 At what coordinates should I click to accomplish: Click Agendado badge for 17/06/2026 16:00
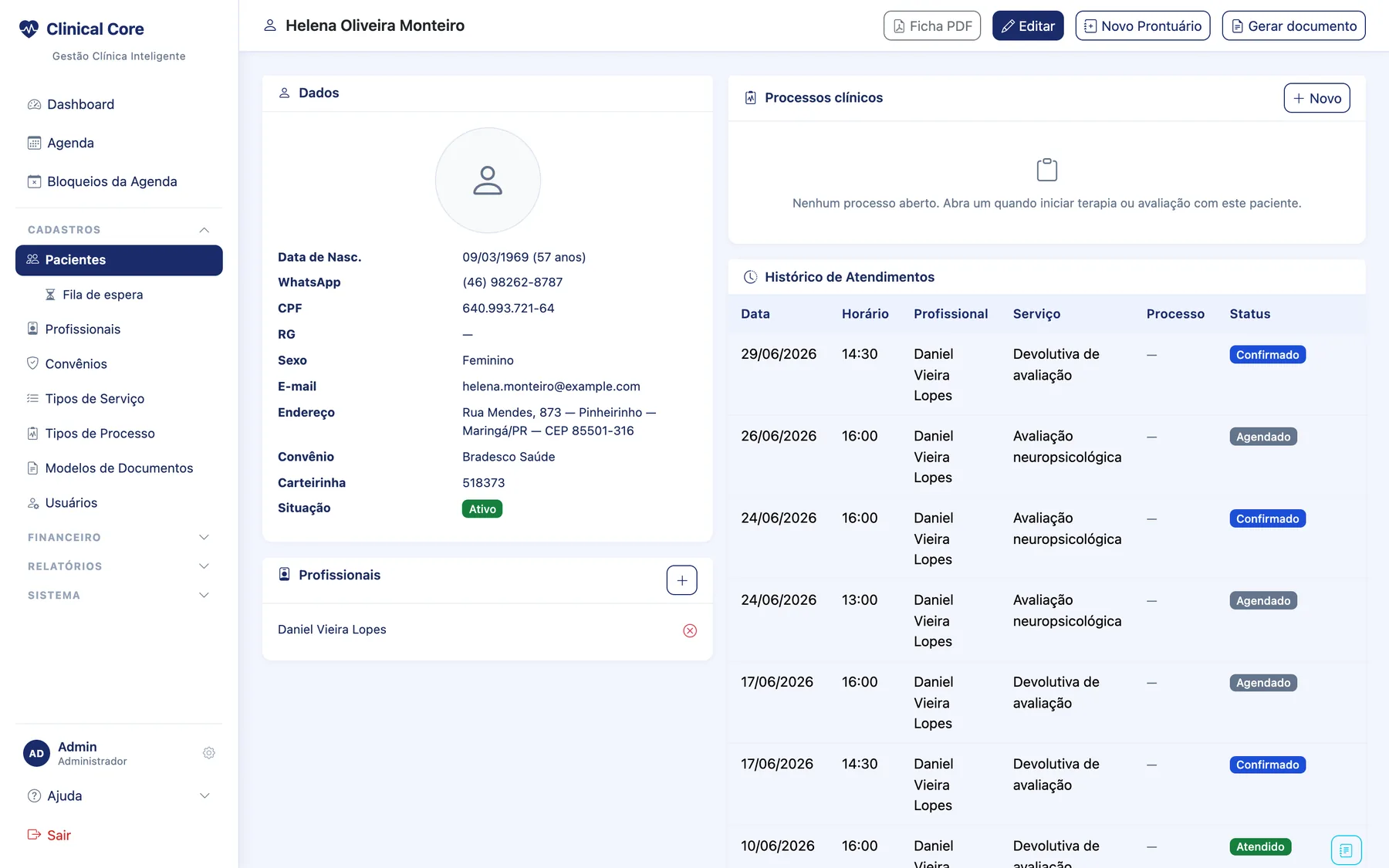coord(1263,683)
